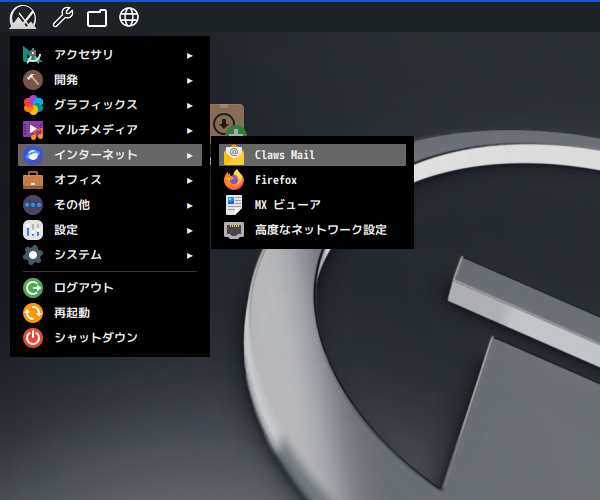Image resolution: width=600 pixels, height=500 pixels.
Task: Open the file manager folder icon in panel
Action: [97, 18]
